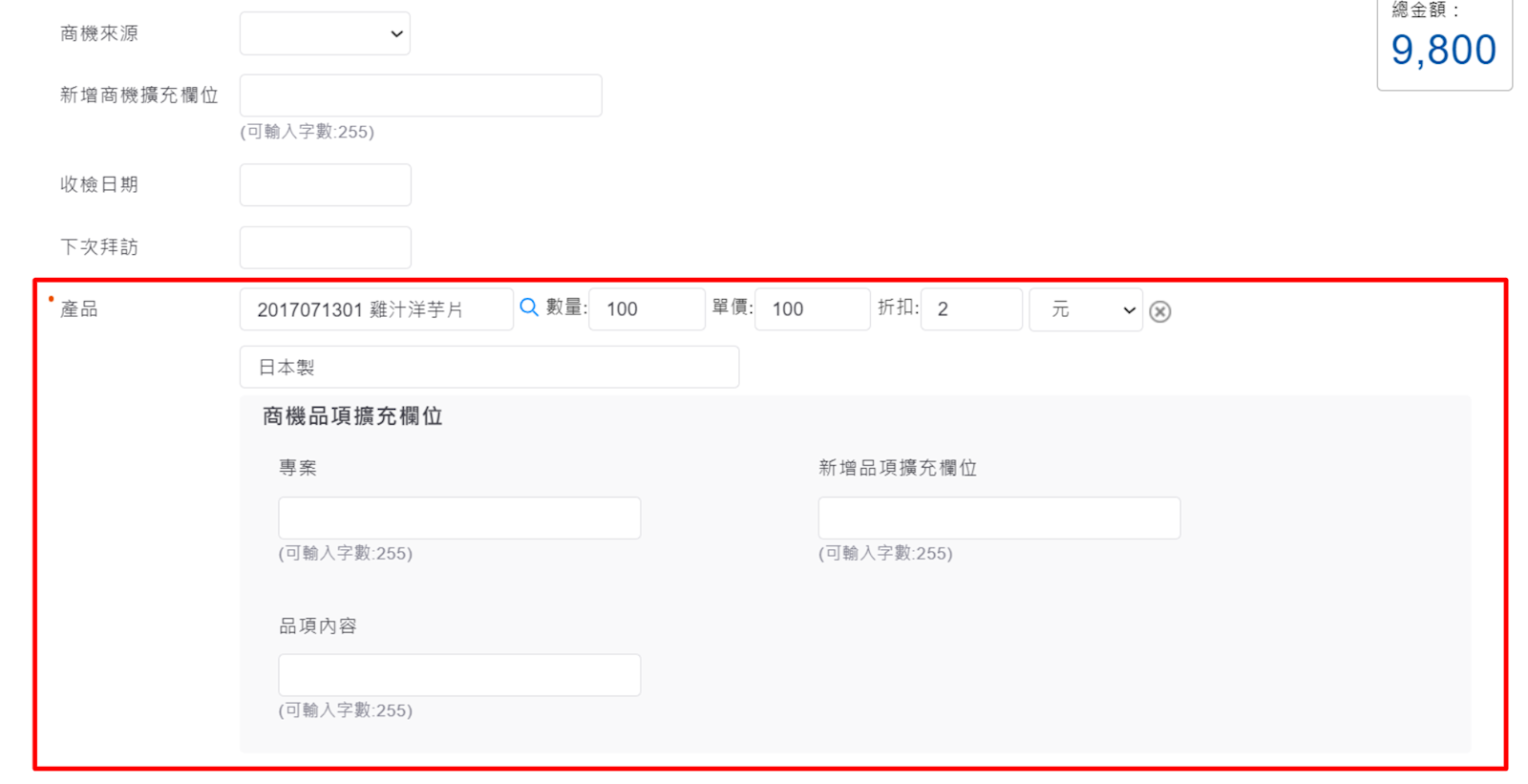Click the 下次拜訪 date field
1528x784 pixels.
point(326,247)
